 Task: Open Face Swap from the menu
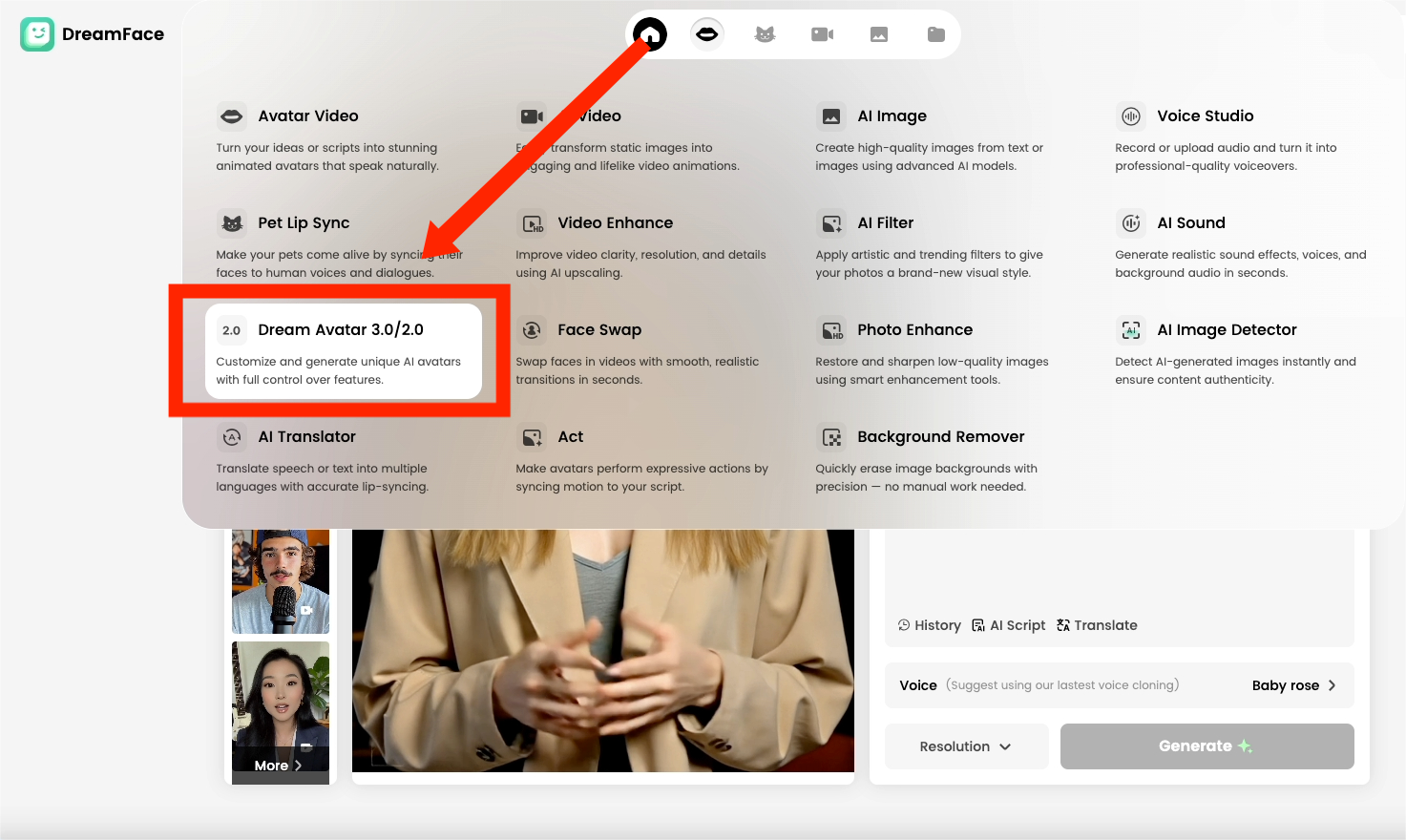click(599, 330)
